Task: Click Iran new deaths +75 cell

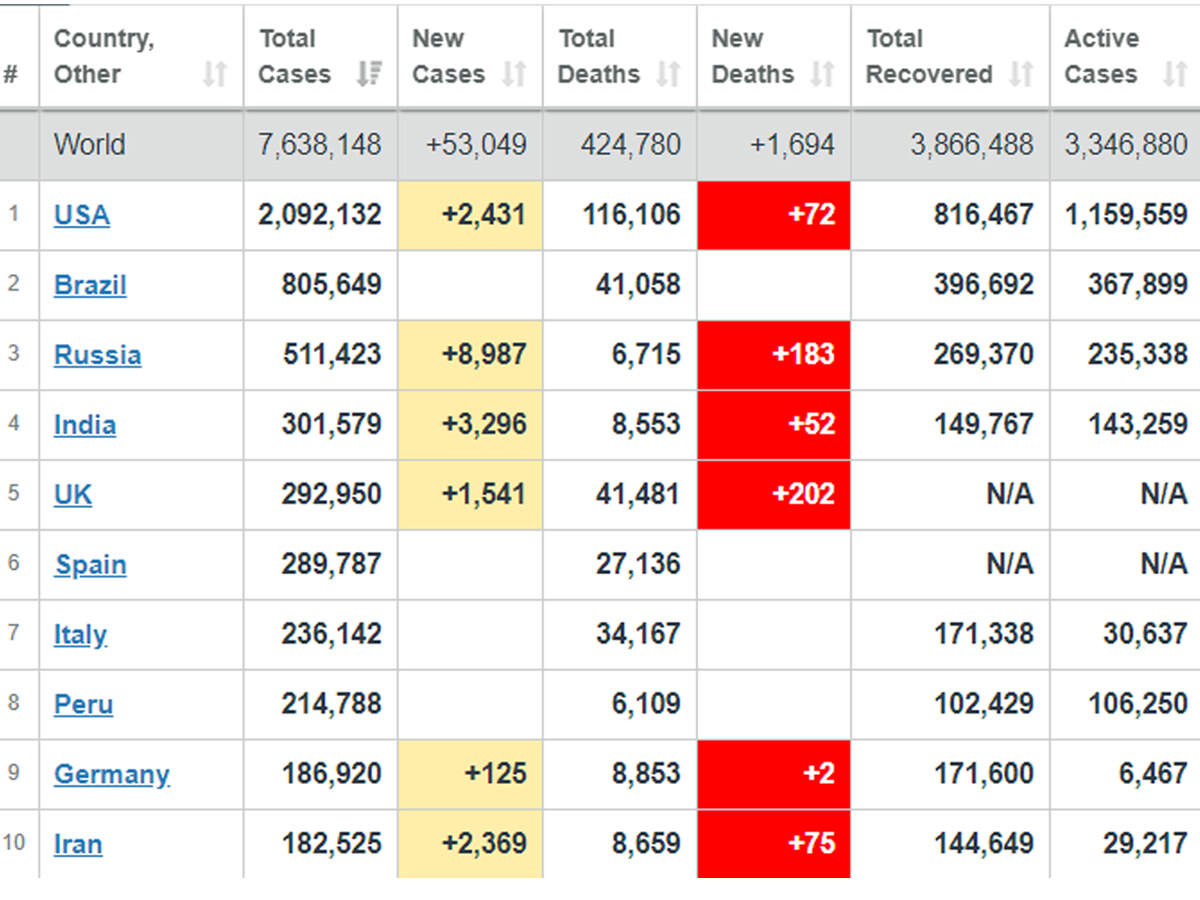Action: (x=774, y=845)
